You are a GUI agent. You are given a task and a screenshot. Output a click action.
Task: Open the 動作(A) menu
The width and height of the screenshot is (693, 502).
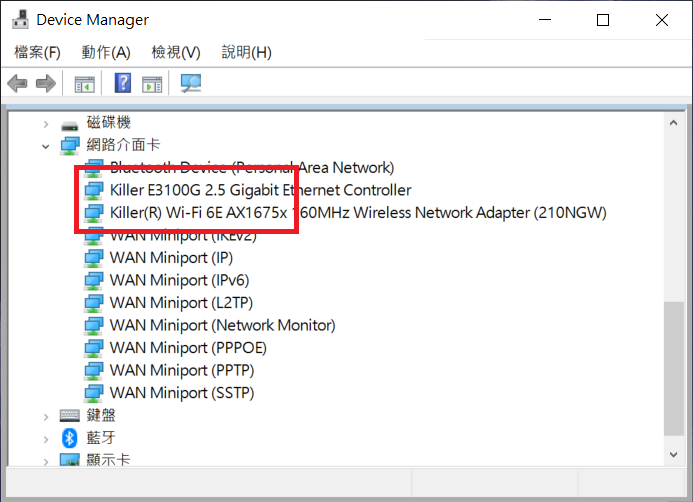pos(106,52)
